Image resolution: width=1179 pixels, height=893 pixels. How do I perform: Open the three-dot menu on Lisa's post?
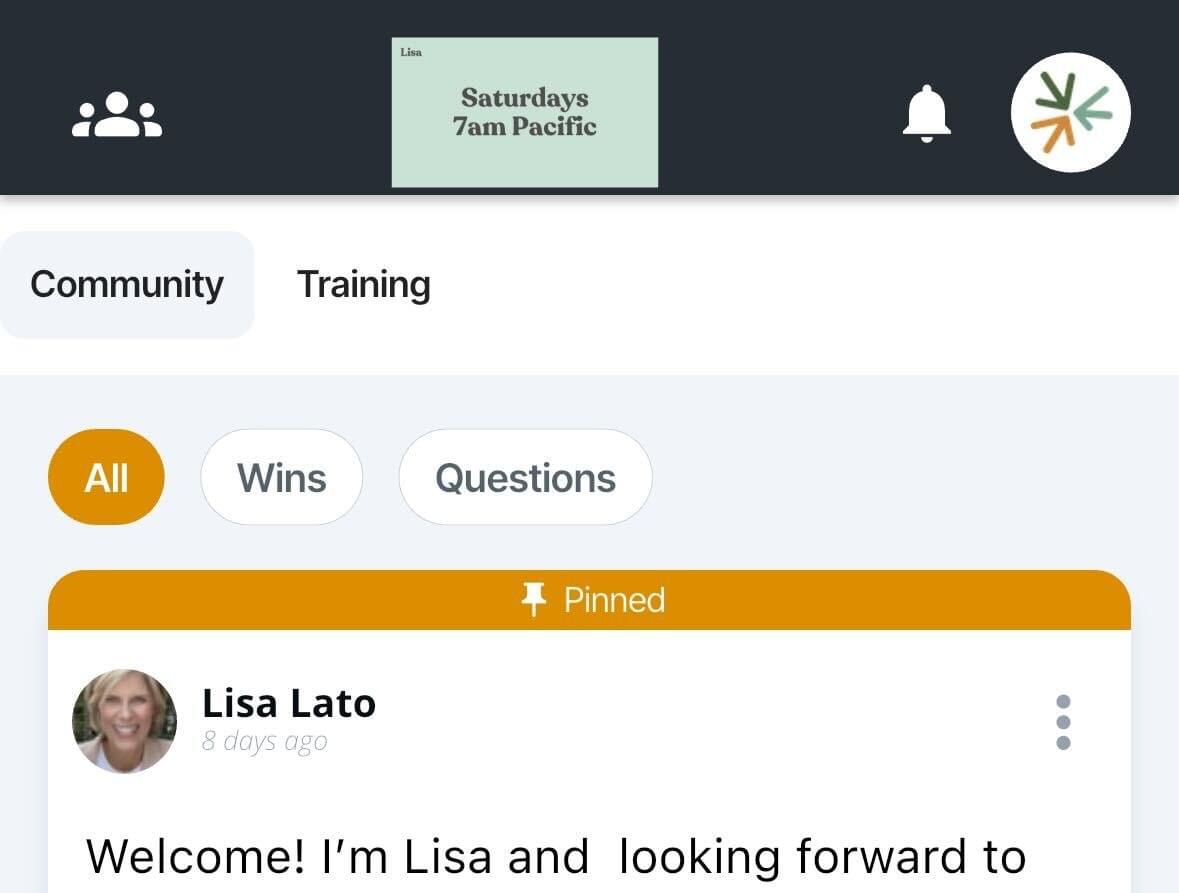1063,722
